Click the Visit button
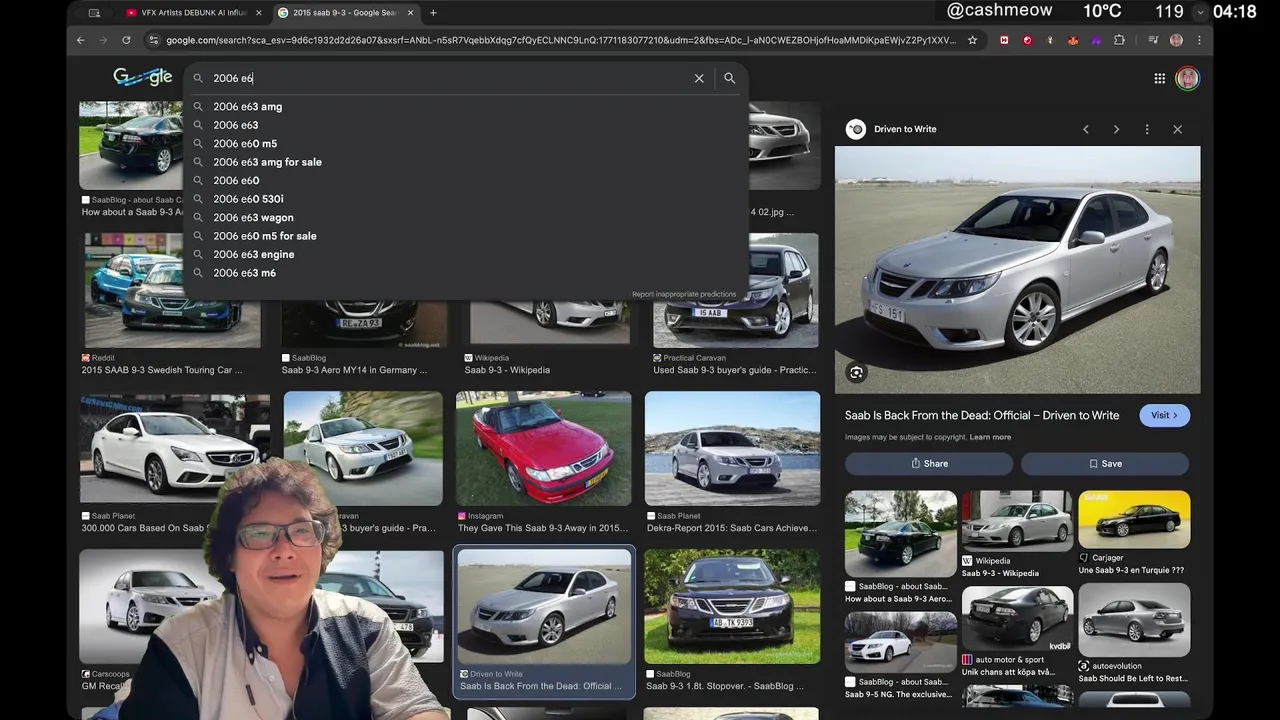 [x=1164, y=415]
